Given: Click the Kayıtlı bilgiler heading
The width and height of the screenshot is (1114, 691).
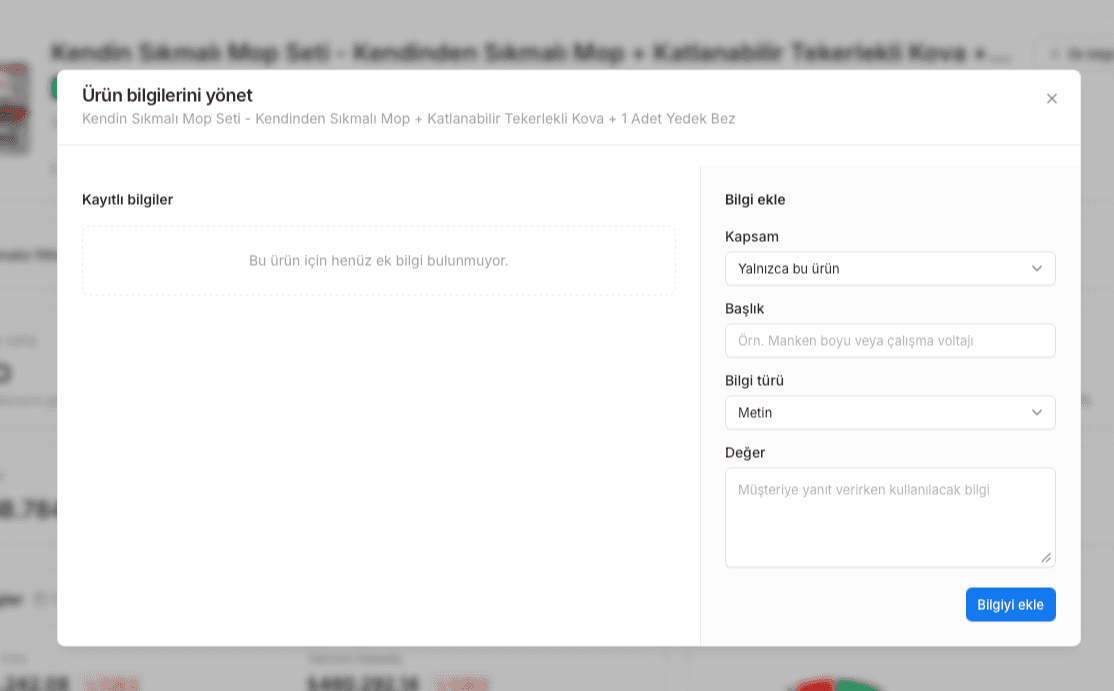Looking at the screenshot, I should (128, 200).
